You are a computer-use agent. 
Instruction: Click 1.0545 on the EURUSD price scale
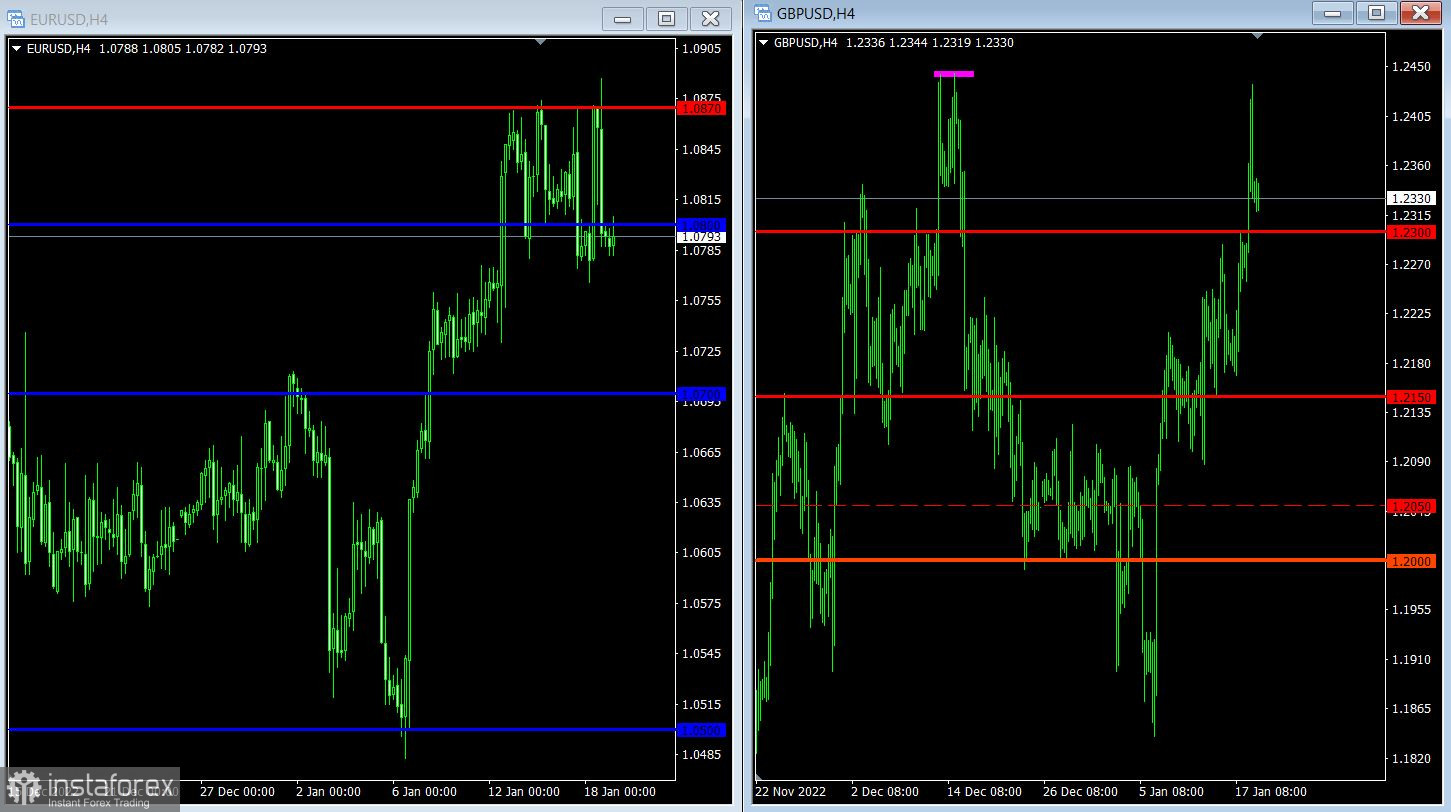click(x=700, y=654)
